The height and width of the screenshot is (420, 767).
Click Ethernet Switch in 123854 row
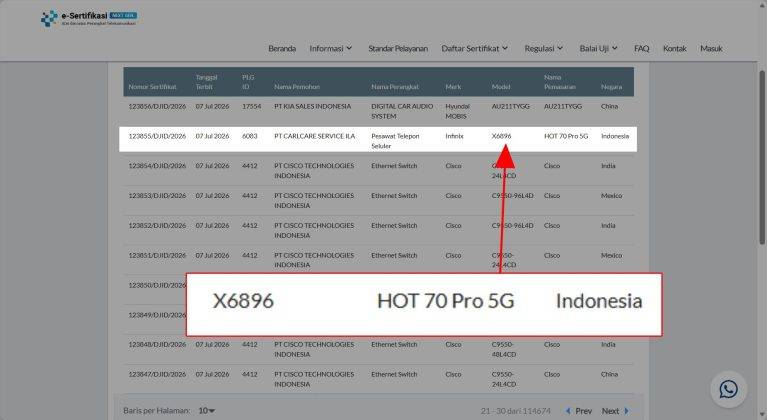click(x=394, y=166)
